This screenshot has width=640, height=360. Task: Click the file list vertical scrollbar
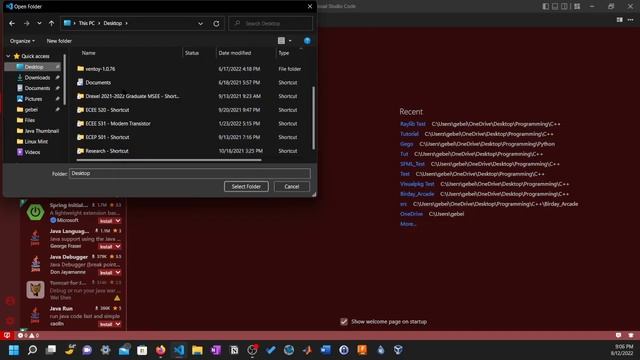point(313,118)
